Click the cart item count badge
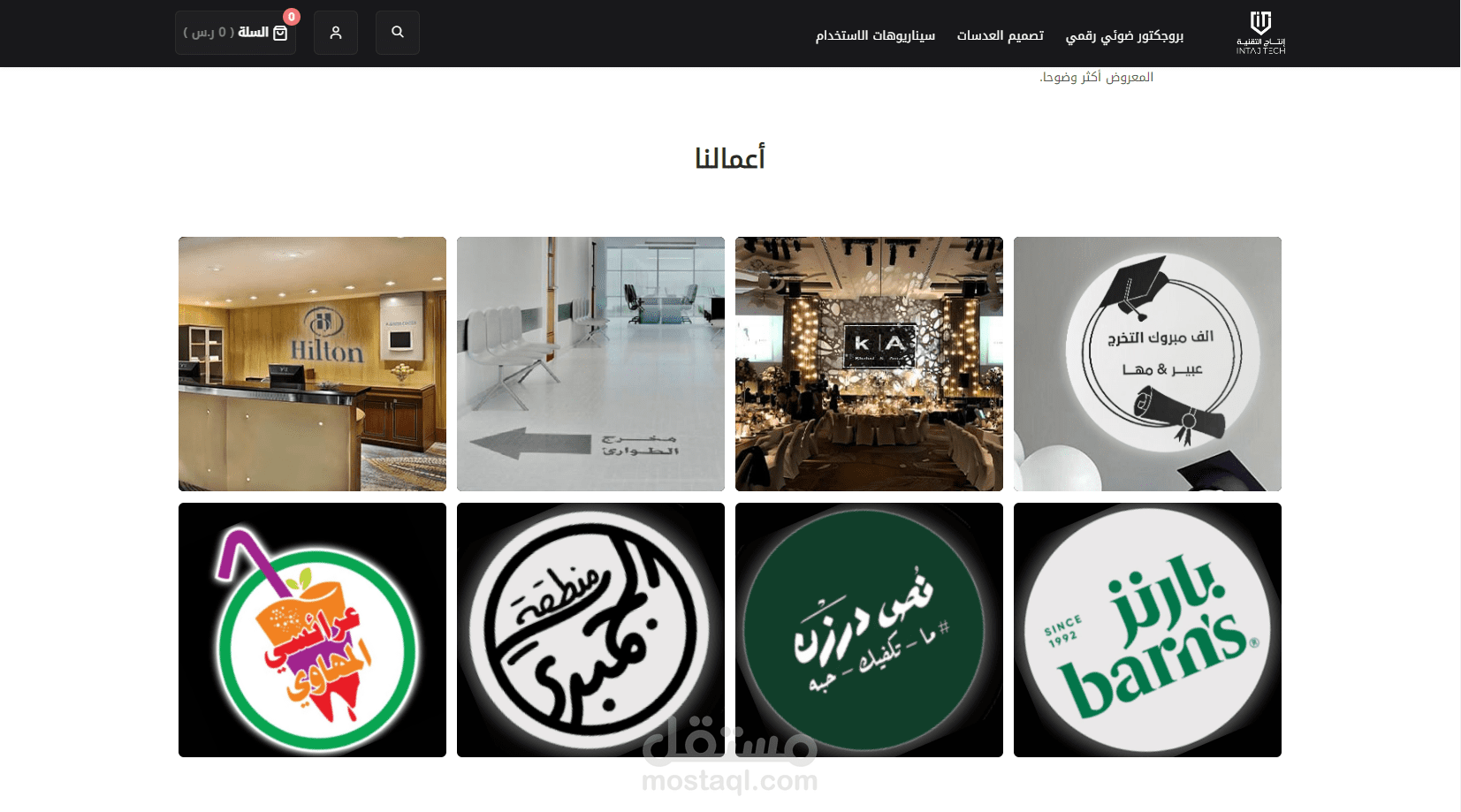1461x812 pixels. tap(292, 17)
